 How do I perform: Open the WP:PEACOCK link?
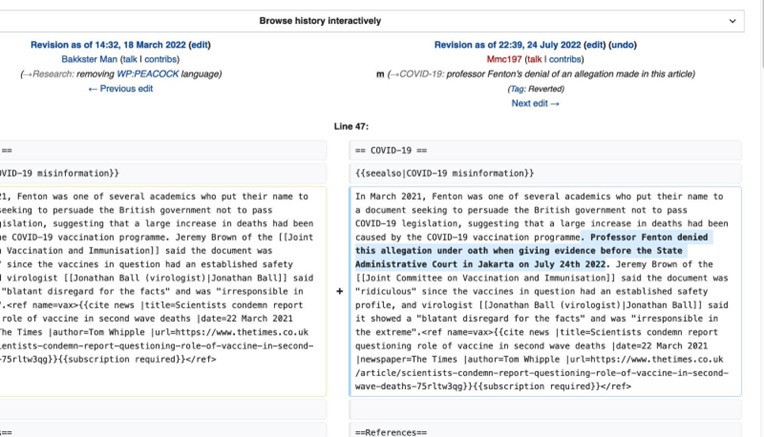[148, 74]
